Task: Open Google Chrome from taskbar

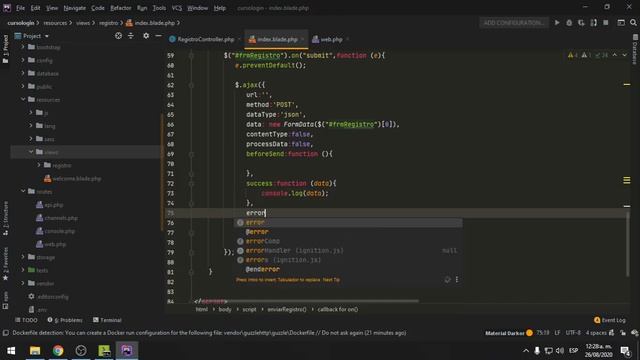Action: click(x=58, y=350)
